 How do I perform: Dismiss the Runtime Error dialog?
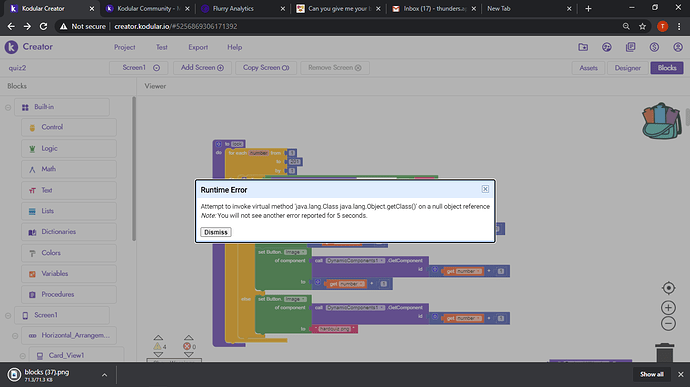pos(216,232)
